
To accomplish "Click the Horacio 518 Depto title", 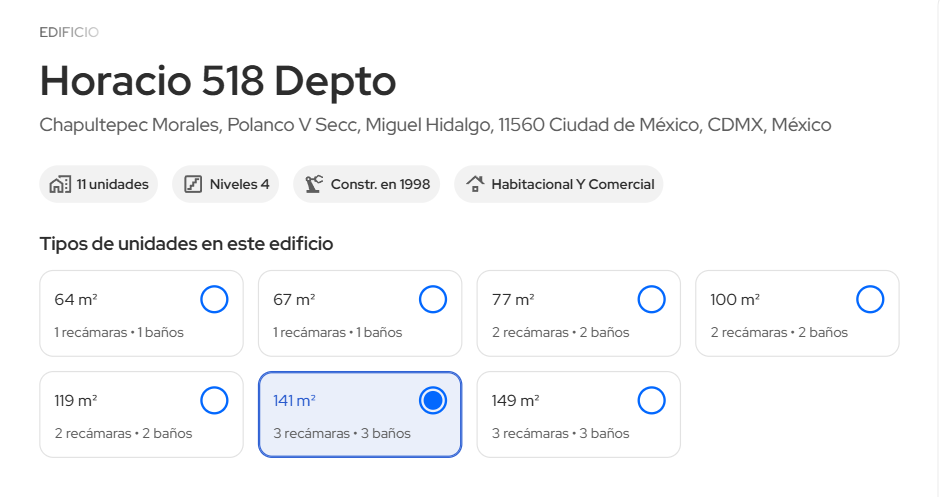I will 218,81.
